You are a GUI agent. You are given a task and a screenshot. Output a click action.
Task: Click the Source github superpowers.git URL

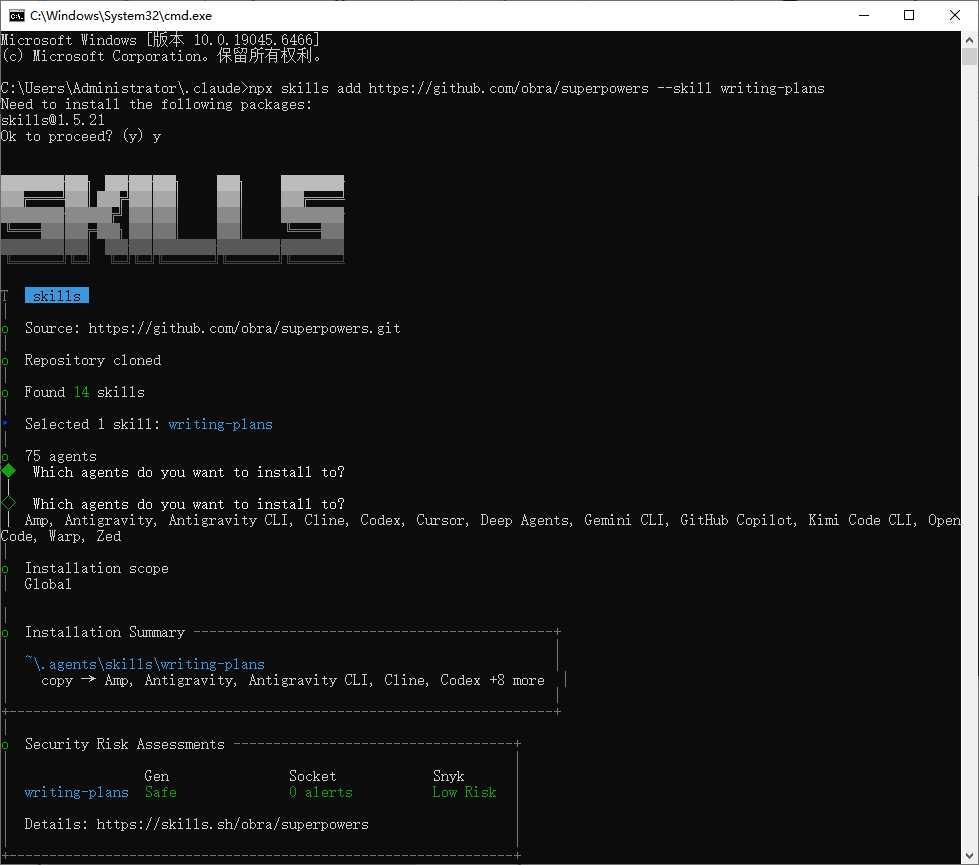tap(244, 328)
